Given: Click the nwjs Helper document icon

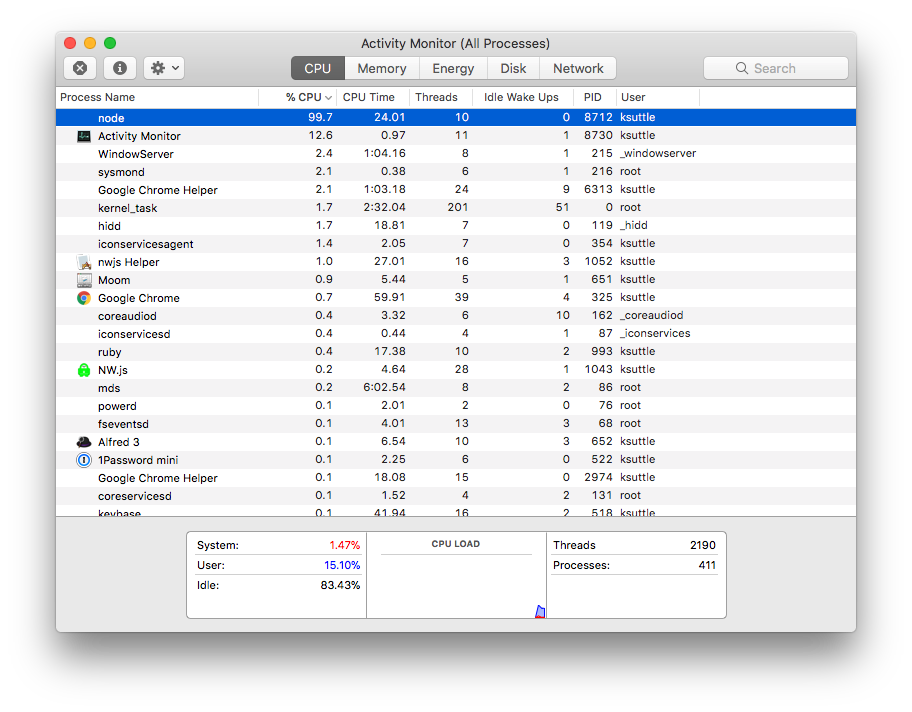Looking at the screenshot, I should click(83, 262).
